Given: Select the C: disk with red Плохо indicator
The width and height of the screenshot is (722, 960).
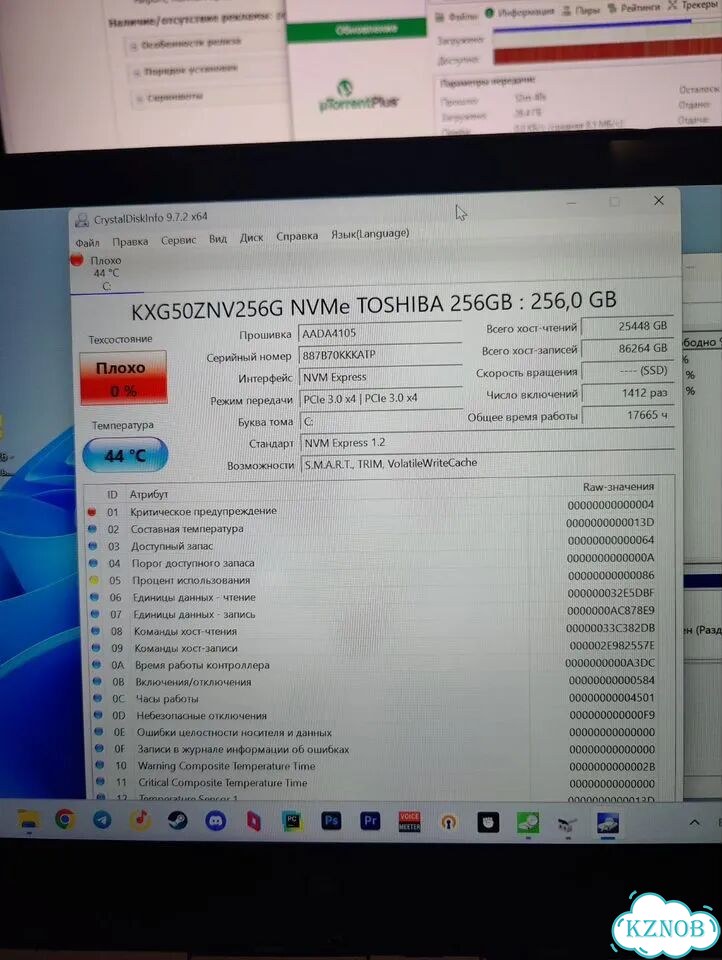Looking at the screenshot, I should [x=98, y=273].
